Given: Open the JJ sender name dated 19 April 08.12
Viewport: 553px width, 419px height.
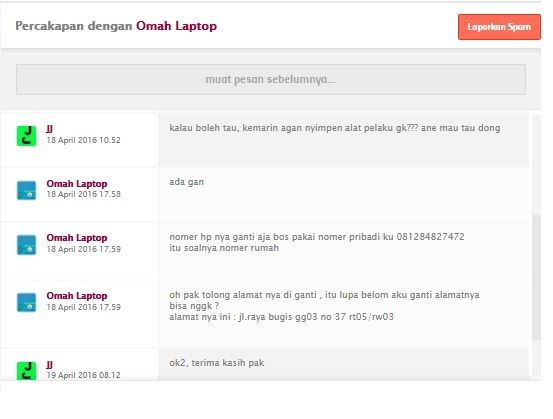Looking at the screenshot, I should 49,365.
